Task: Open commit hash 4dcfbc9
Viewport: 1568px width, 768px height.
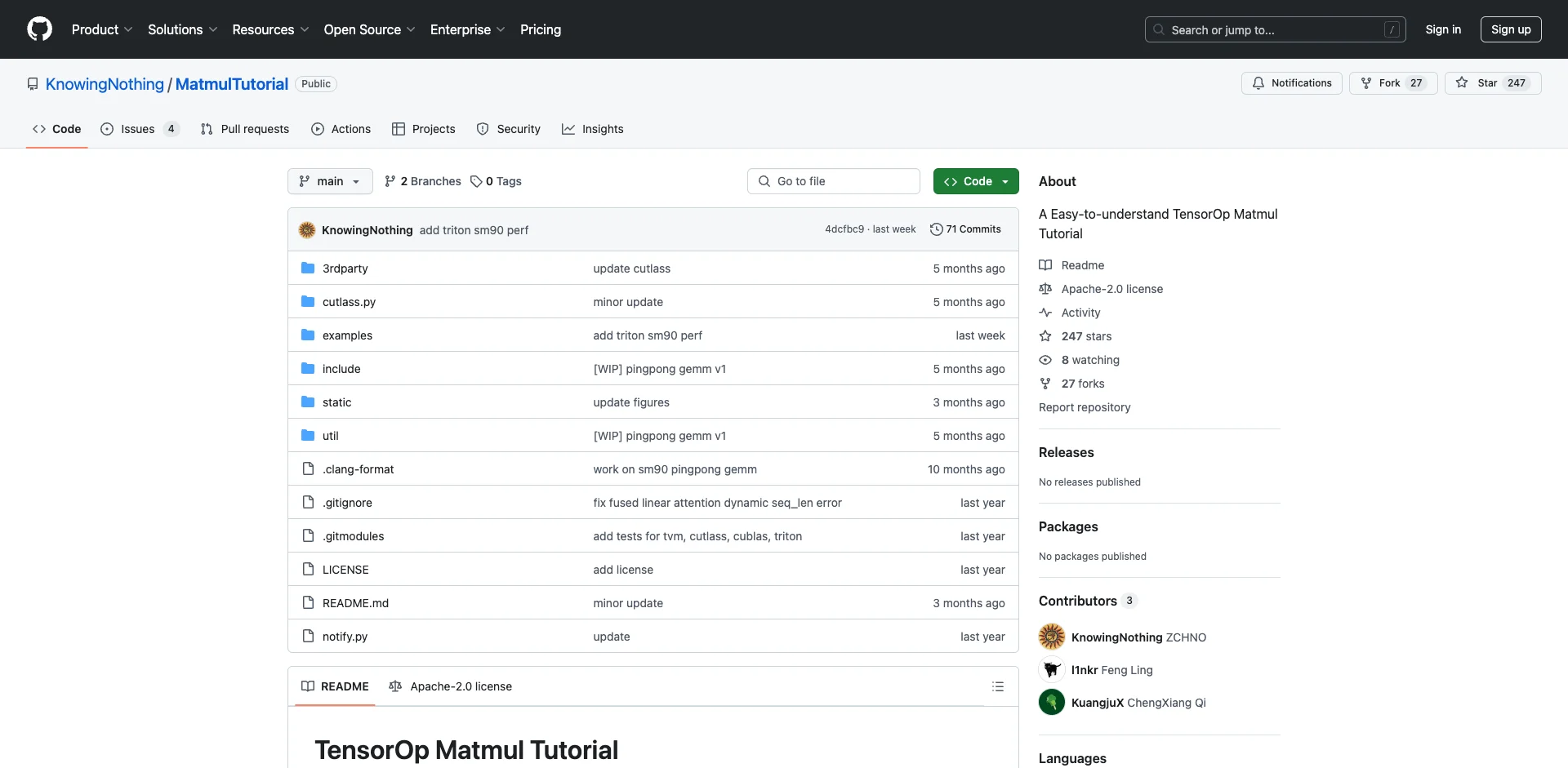Action: coord(844,229)
